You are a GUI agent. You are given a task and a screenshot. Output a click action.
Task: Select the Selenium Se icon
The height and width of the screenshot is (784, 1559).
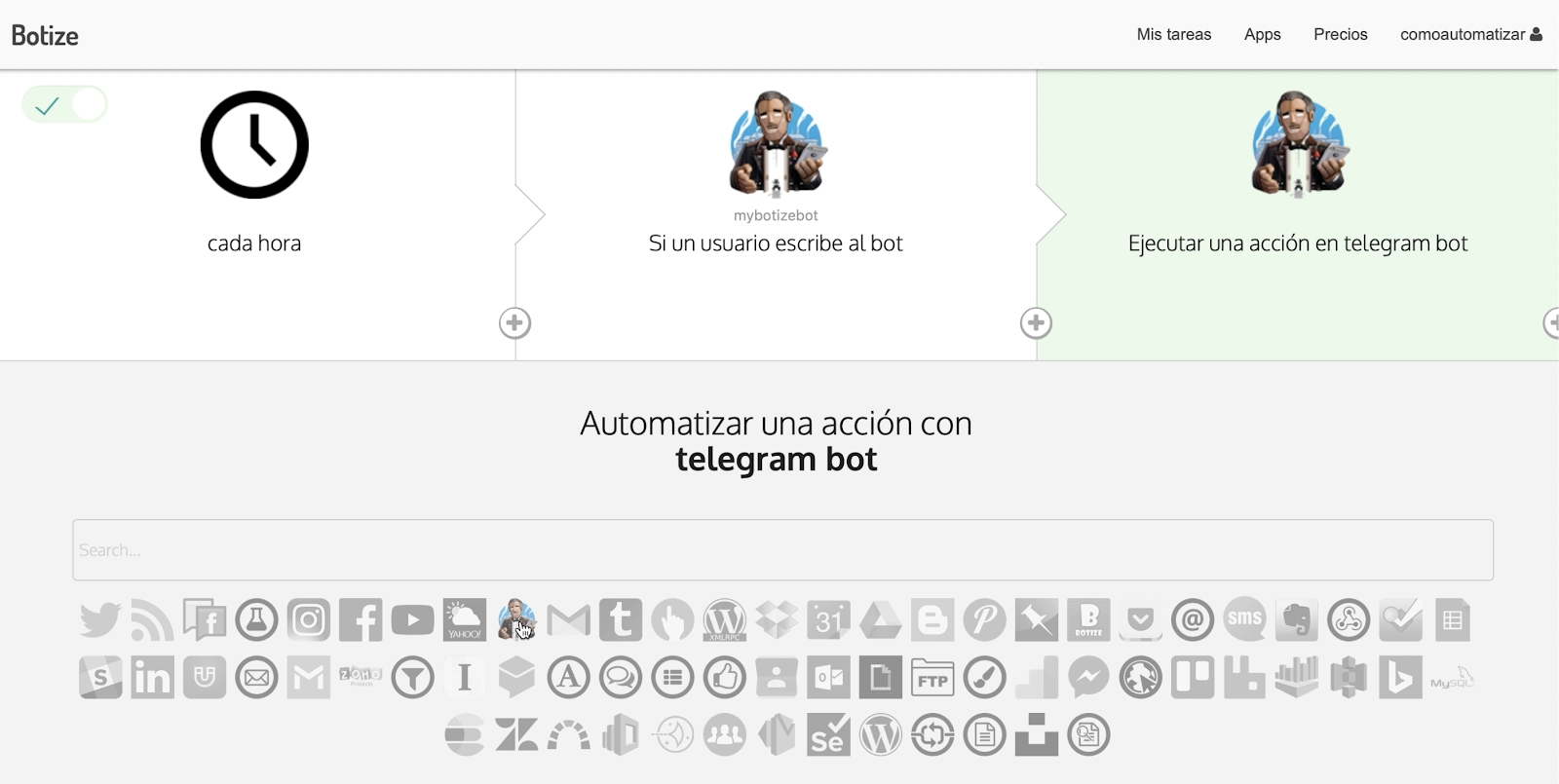[x=828, y=735]
